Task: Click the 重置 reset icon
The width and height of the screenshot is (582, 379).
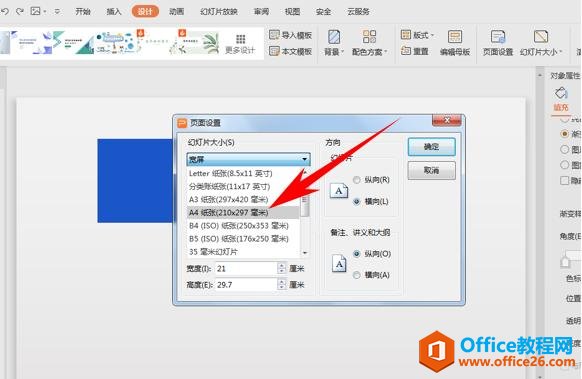Action: coord(406,51)
